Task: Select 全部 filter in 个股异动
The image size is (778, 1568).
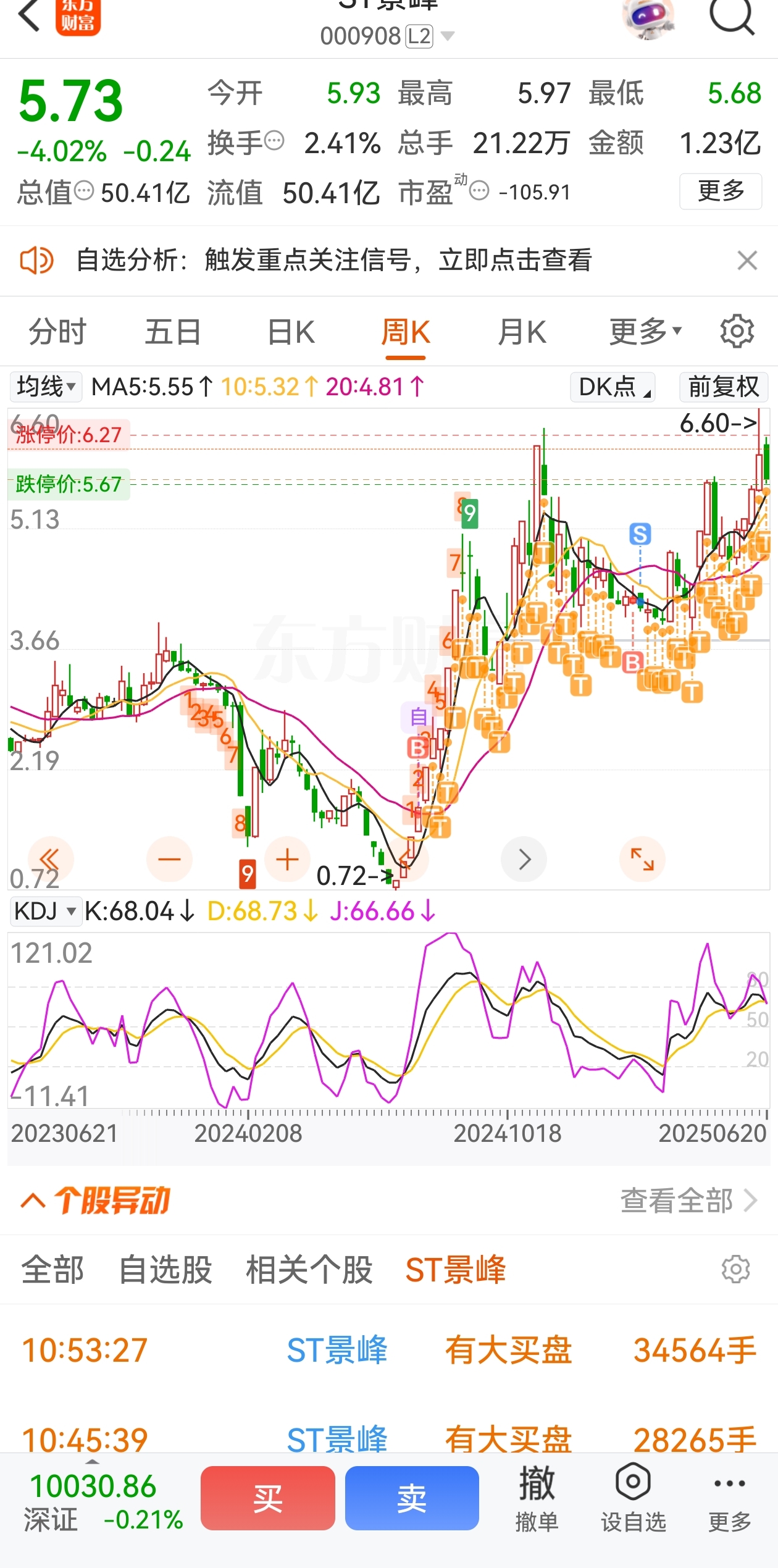Action: [52, 1270]
